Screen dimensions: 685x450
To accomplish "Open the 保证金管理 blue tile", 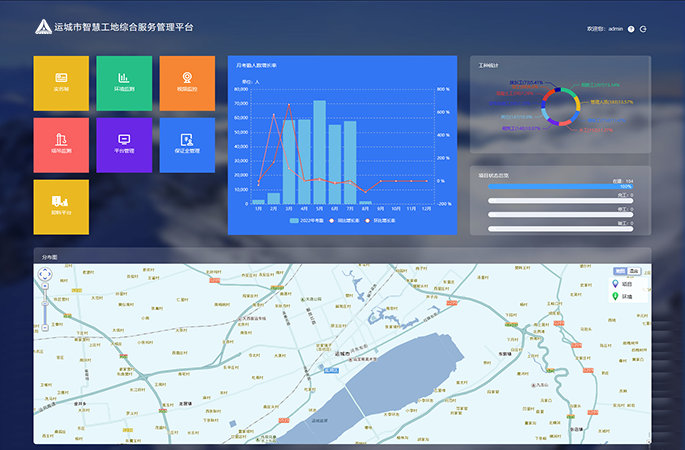I will coord(187,145).
